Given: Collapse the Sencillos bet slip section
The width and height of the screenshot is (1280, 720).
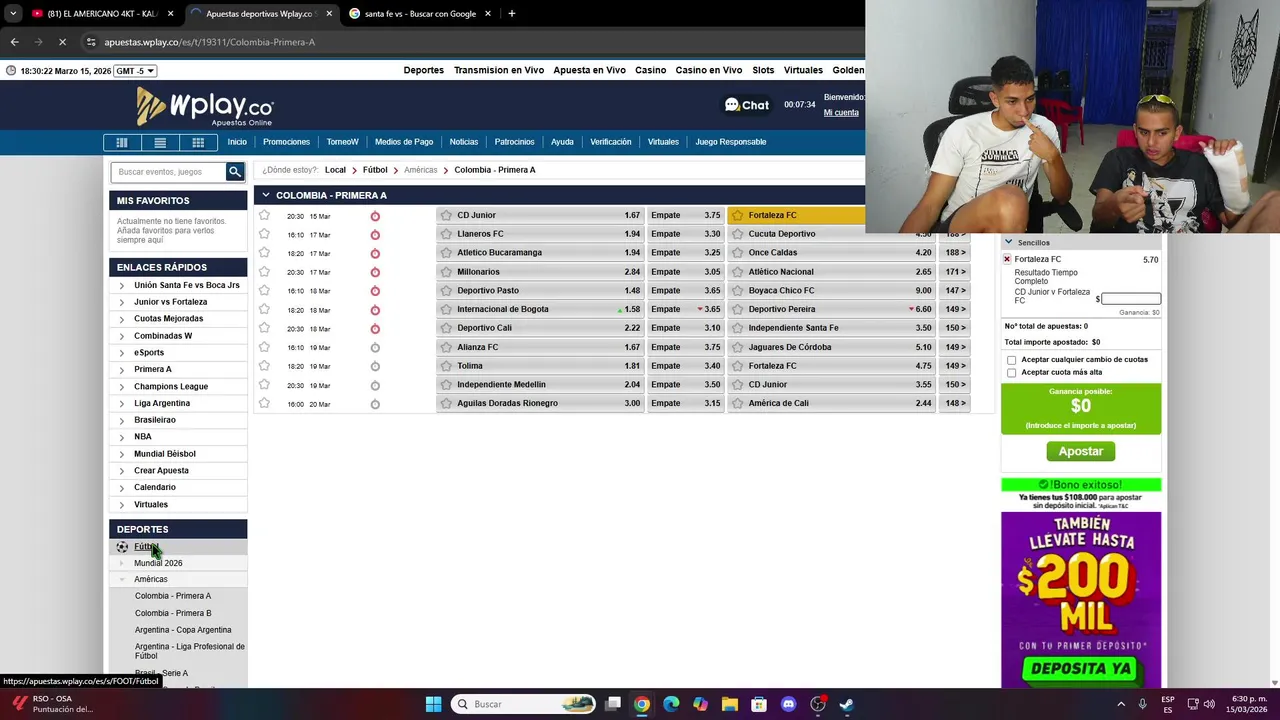Looking at the screenshot, I should [1008, 242].
